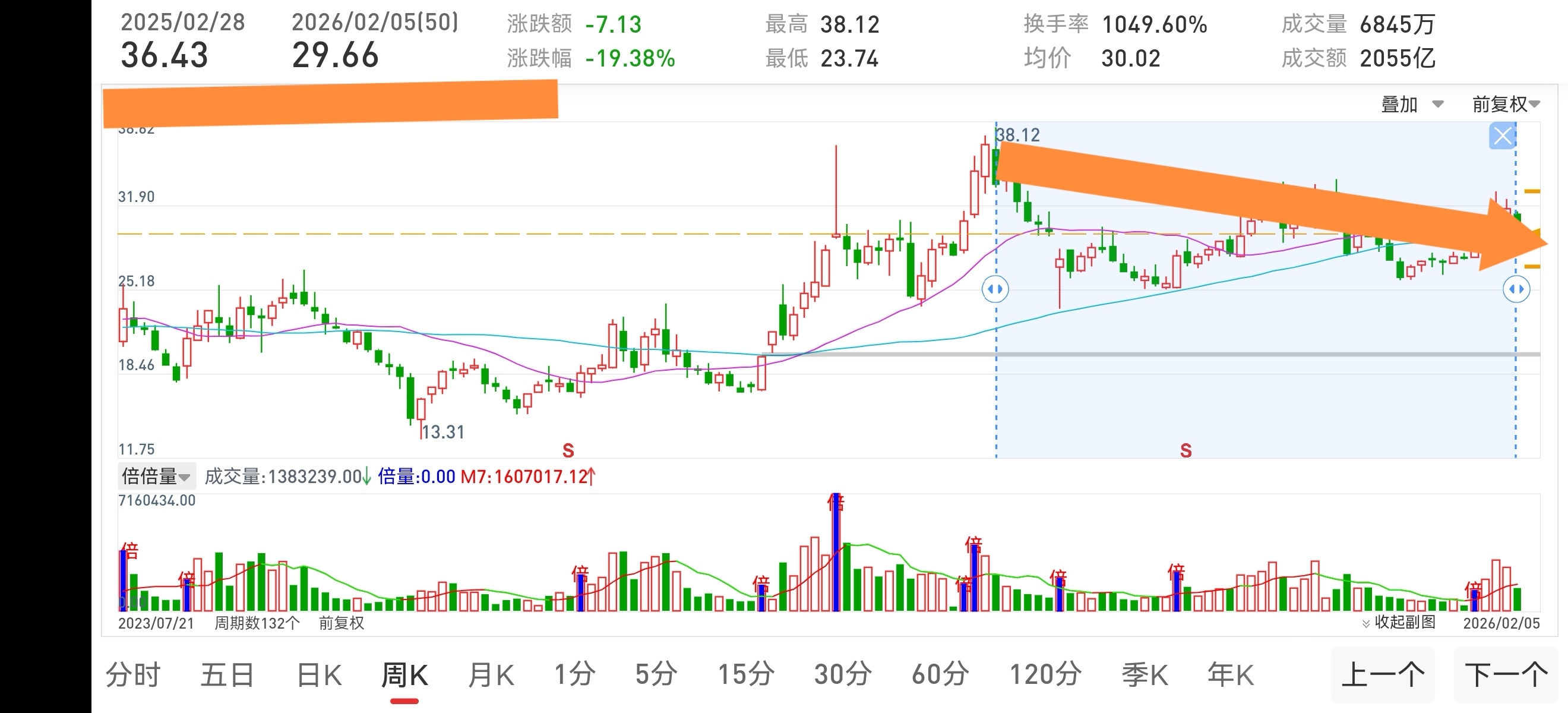Go to next stock with 下一个
The image size is (1568, 713).
[1505, 674]
